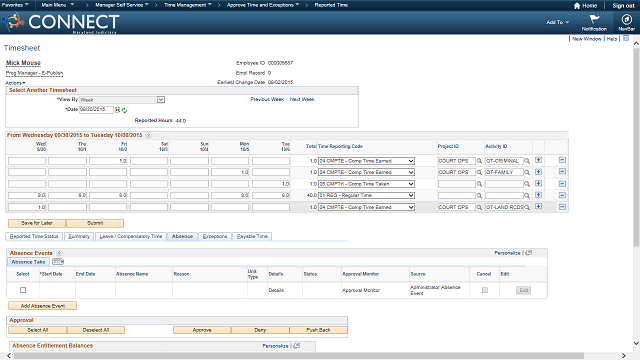Go to the Home icon link
The height and width of the screenshot is (360, 640).
585,5
